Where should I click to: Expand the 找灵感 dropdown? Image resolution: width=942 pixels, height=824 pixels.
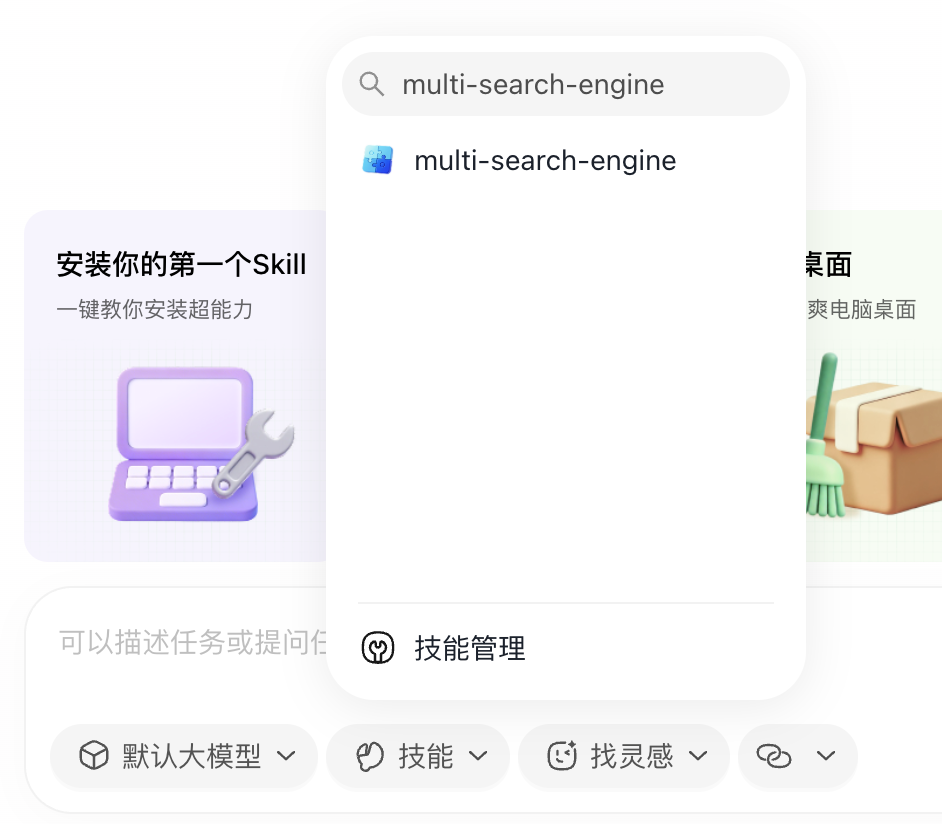tap(624, 756)
